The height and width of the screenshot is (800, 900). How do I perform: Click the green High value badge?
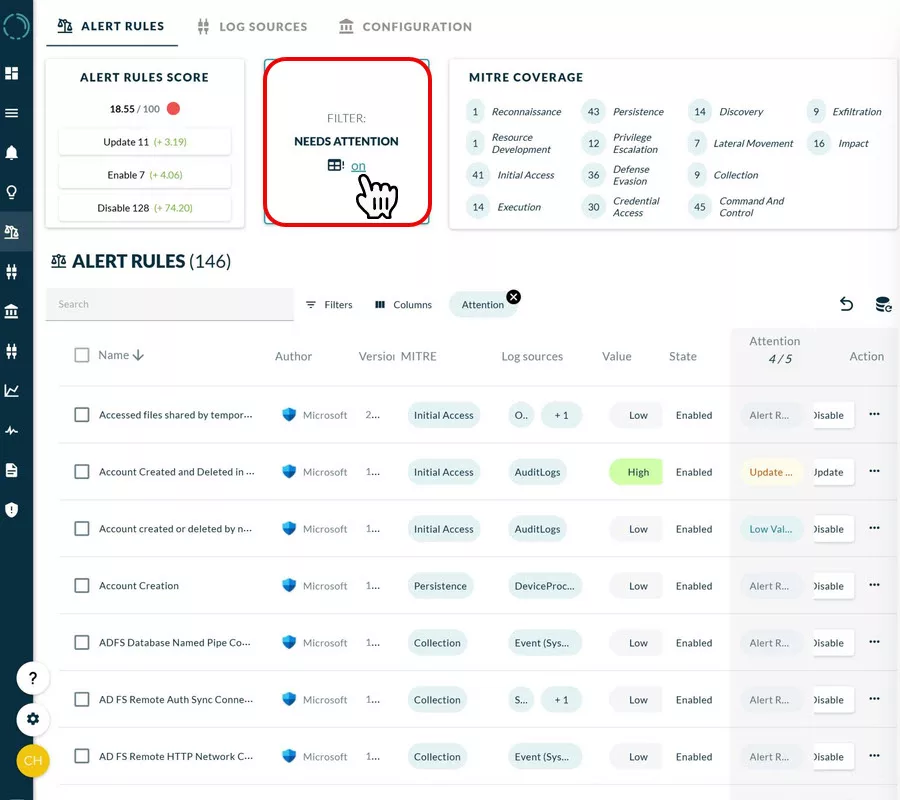coord(636,472)
